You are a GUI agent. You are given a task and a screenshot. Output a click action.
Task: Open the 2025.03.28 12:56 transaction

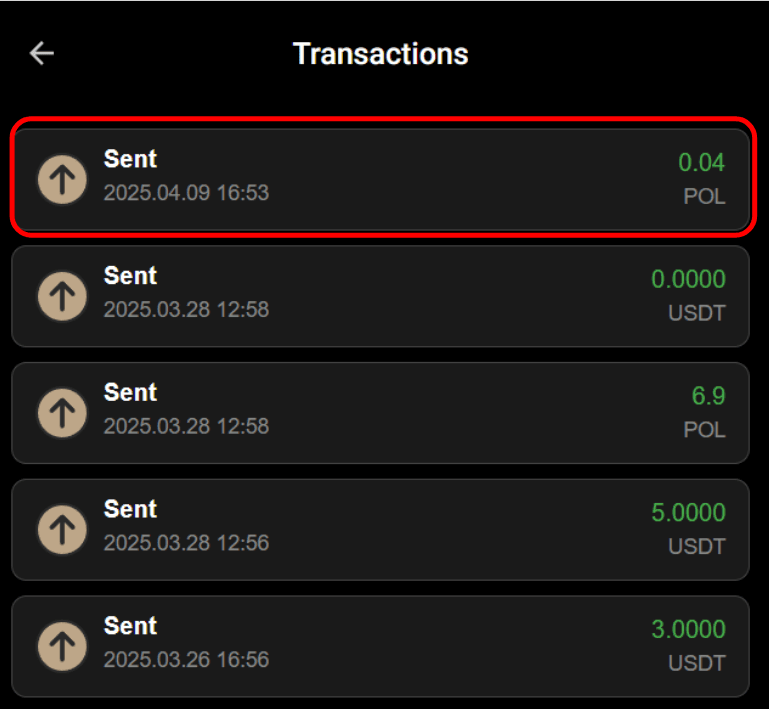[x=381, y=530]
